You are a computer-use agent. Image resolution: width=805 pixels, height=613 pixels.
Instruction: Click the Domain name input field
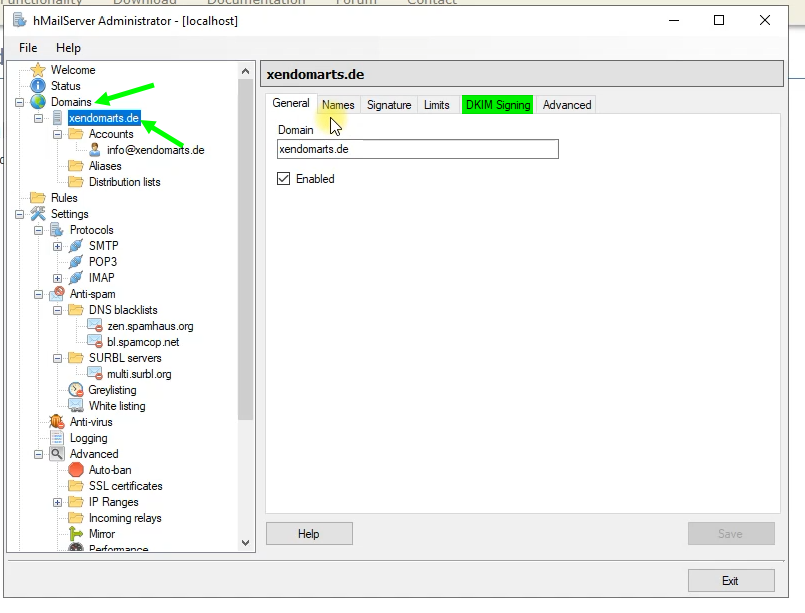click(x=418, y=149)
